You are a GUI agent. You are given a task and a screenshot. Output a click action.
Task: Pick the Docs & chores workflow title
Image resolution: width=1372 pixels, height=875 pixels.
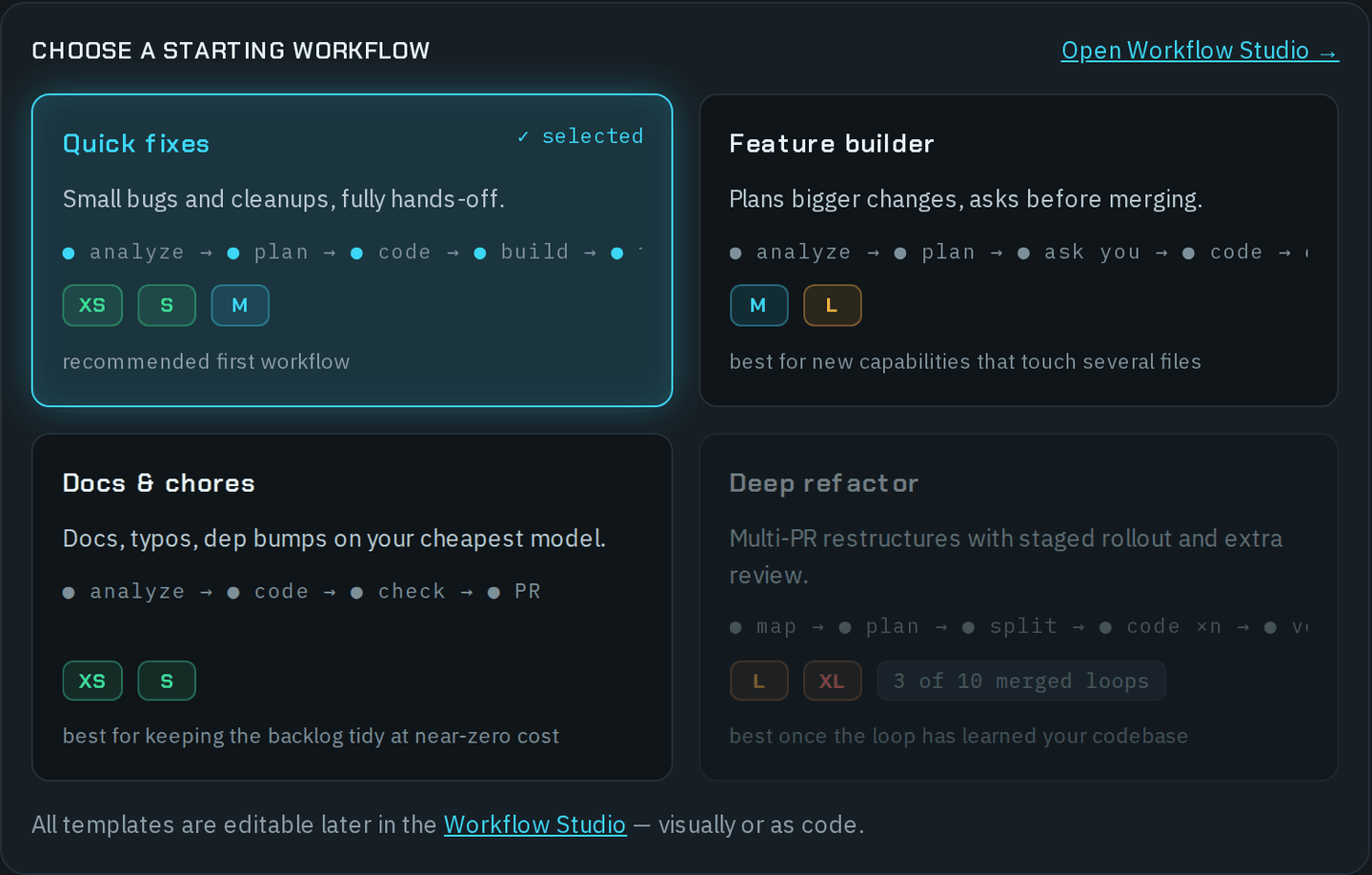159,483
